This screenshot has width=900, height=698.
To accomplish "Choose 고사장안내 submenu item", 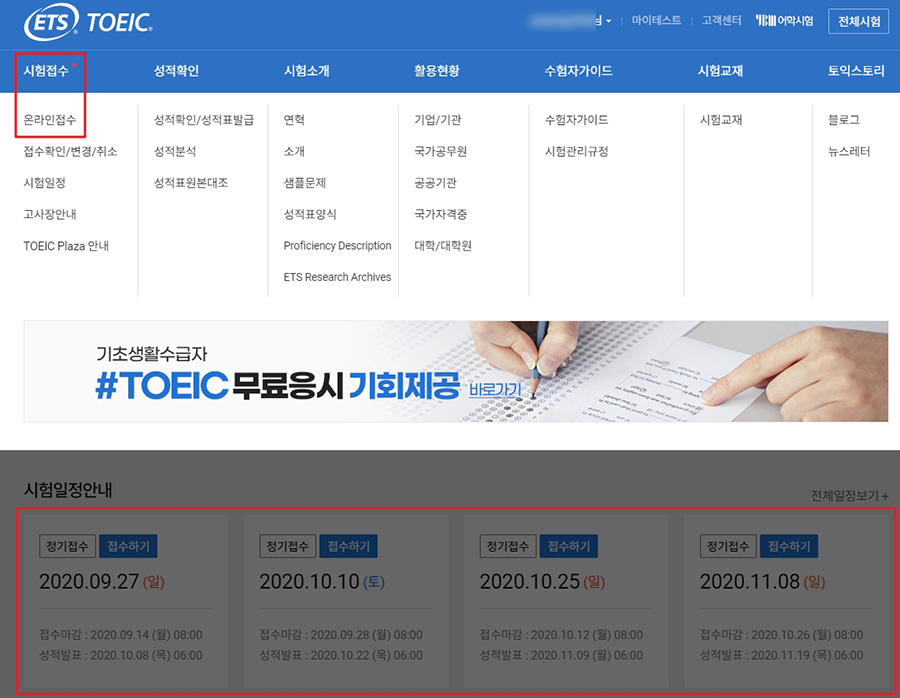I will point(49,214).
